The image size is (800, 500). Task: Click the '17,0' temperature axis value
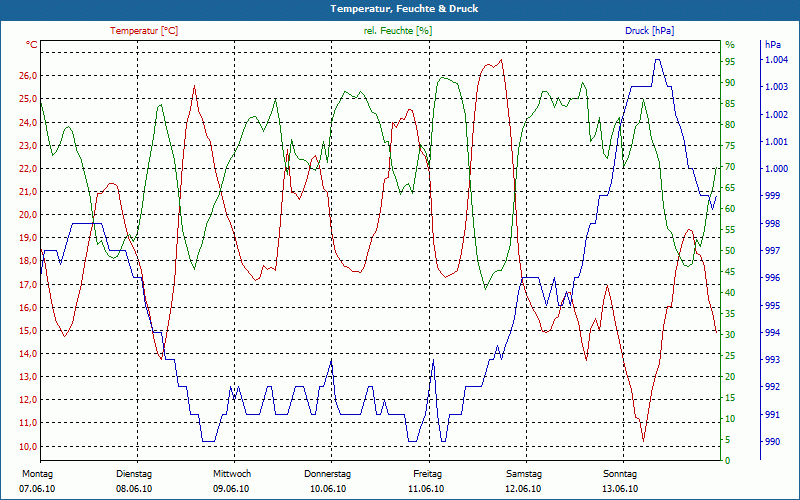28,284
